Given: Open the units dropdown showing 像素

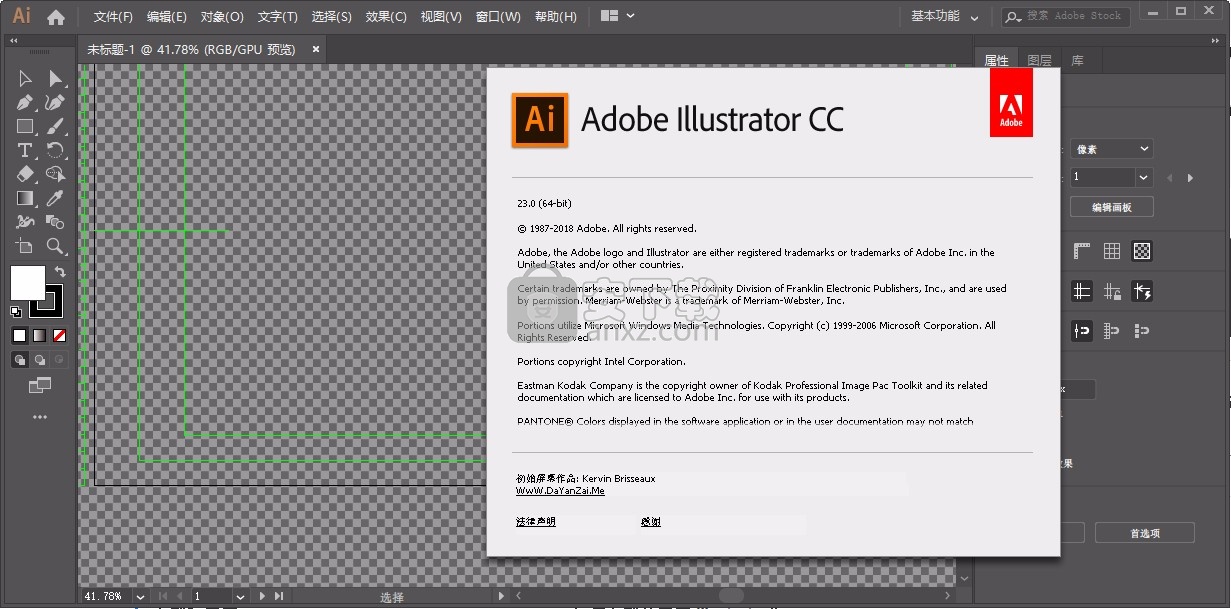Looking at the screenshot, I should tap(1112, 149).
